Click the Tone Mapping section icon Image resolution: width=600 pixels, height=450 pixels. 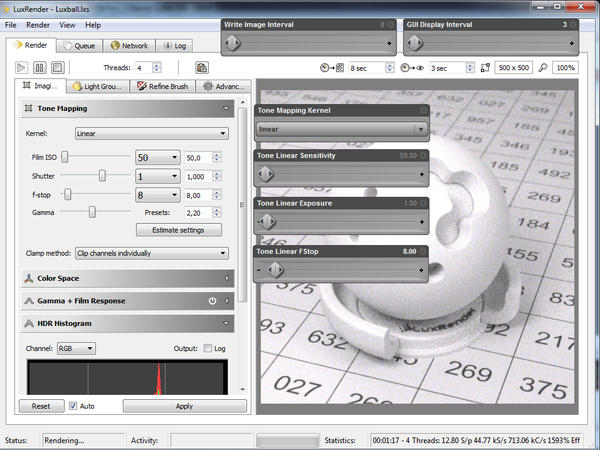pyautogui.click(x=28, y=108)
